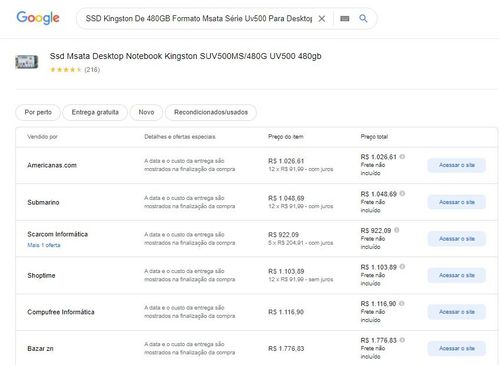Click the Shoptime seller name

[x=41, y=275]
